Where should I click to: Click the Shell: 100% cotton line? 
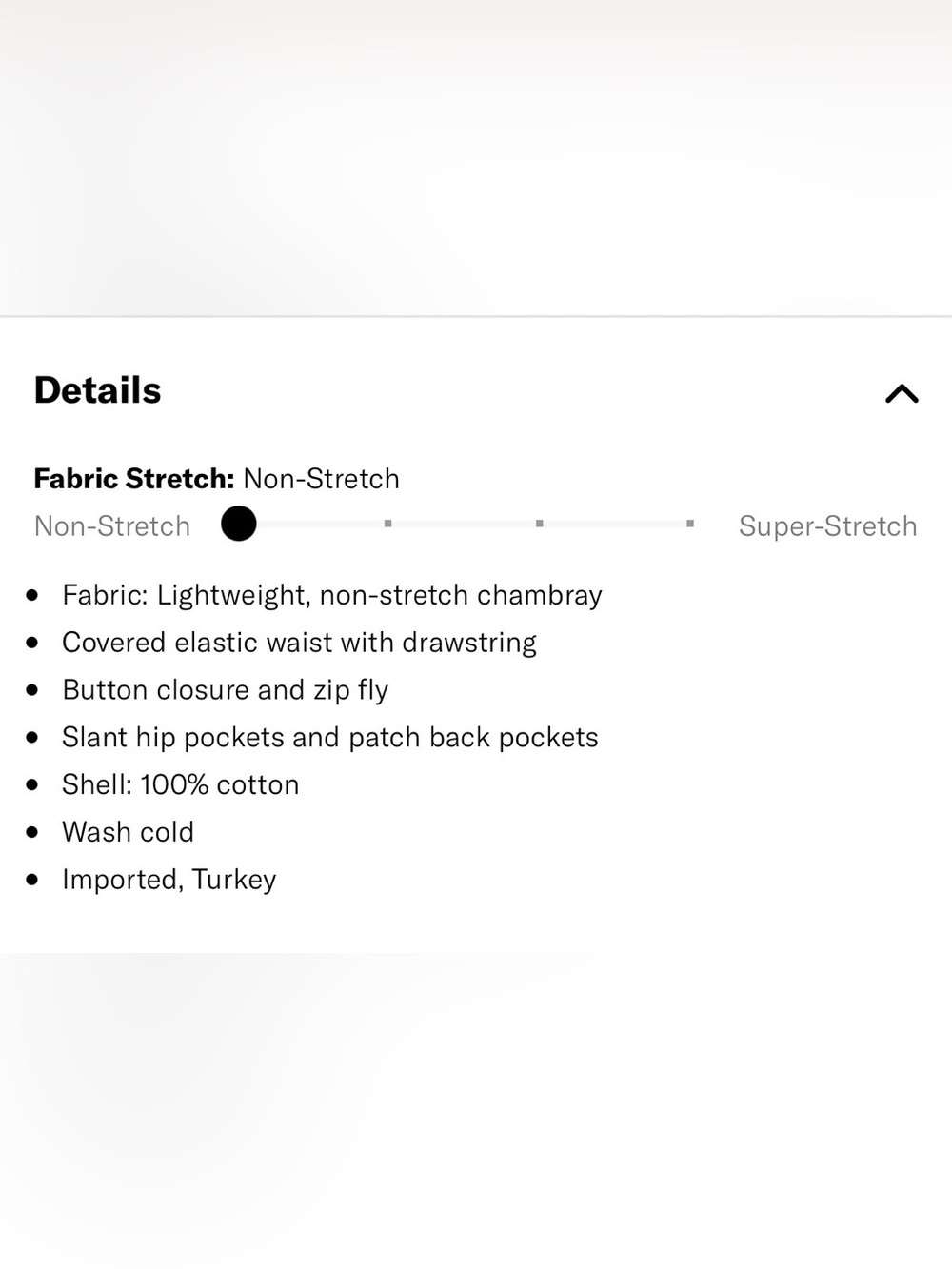pos(181,784)
